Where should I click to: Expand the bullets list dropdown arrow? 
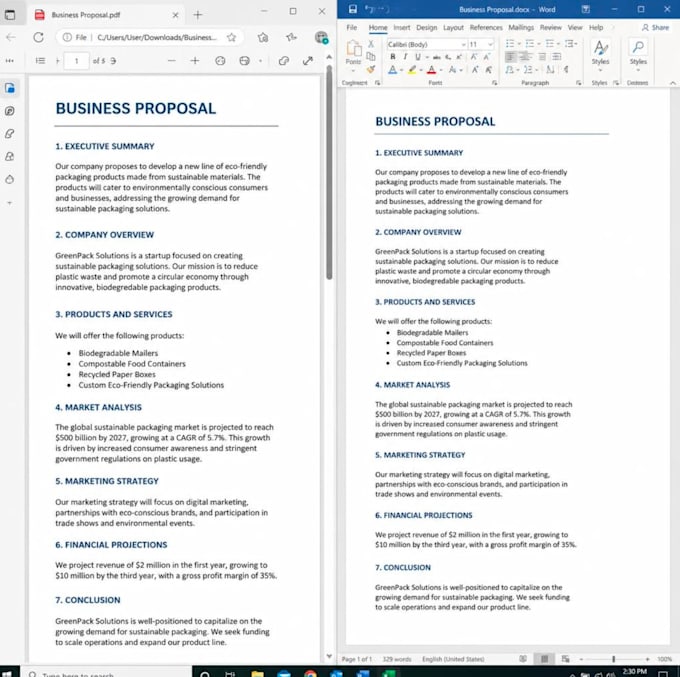(519, 44)
